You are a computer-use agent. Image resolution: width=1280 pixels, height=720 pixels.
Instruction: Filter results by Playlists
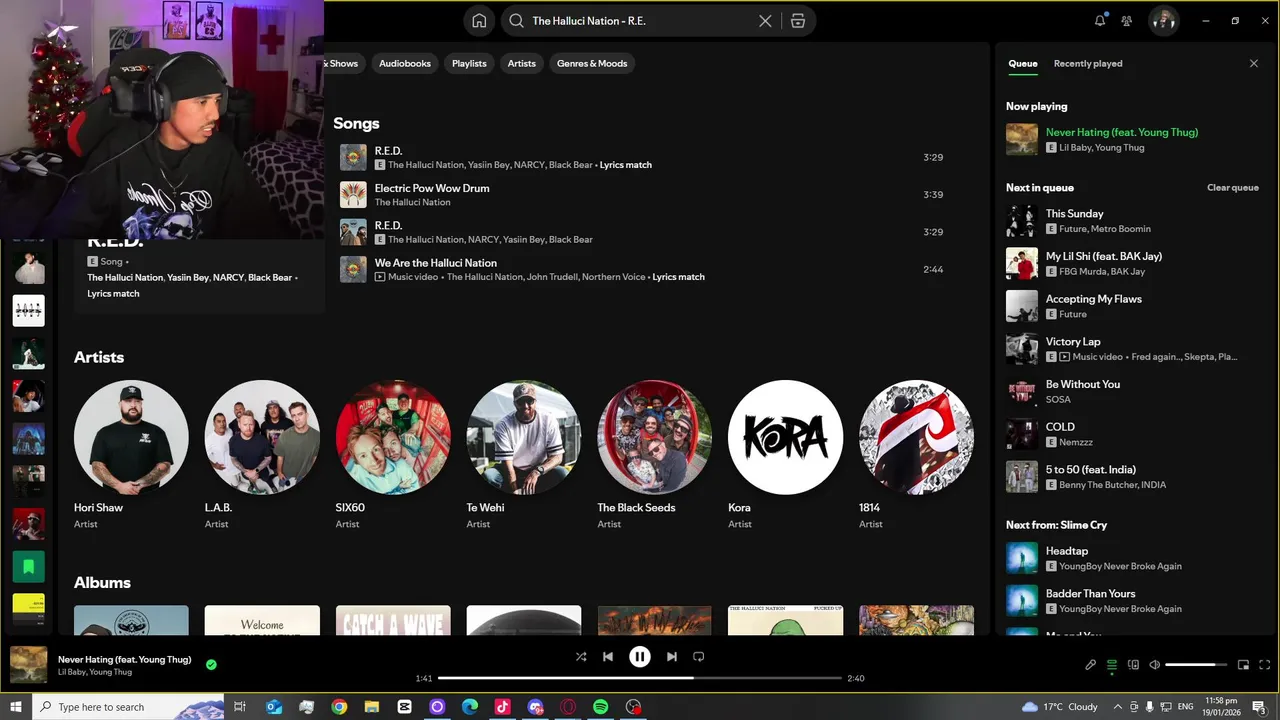click(x=469, y=63)
